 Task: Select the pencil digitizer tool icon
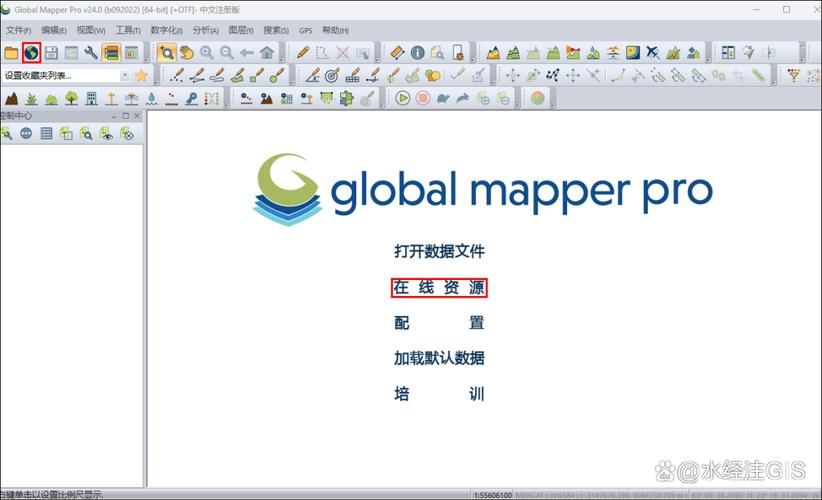coord(302,52)
